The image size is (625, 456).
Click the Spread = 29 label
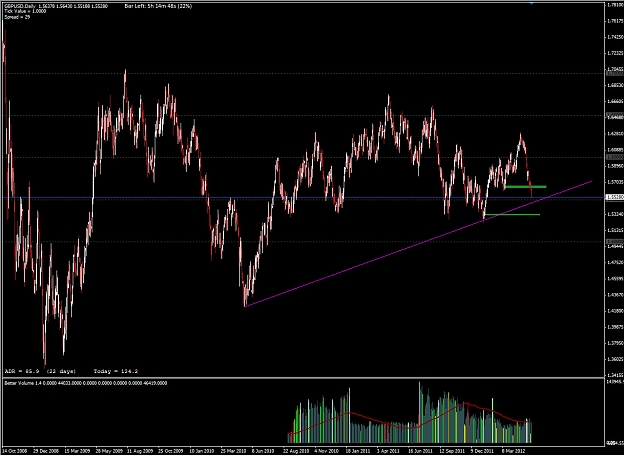(x=17, y=17)
